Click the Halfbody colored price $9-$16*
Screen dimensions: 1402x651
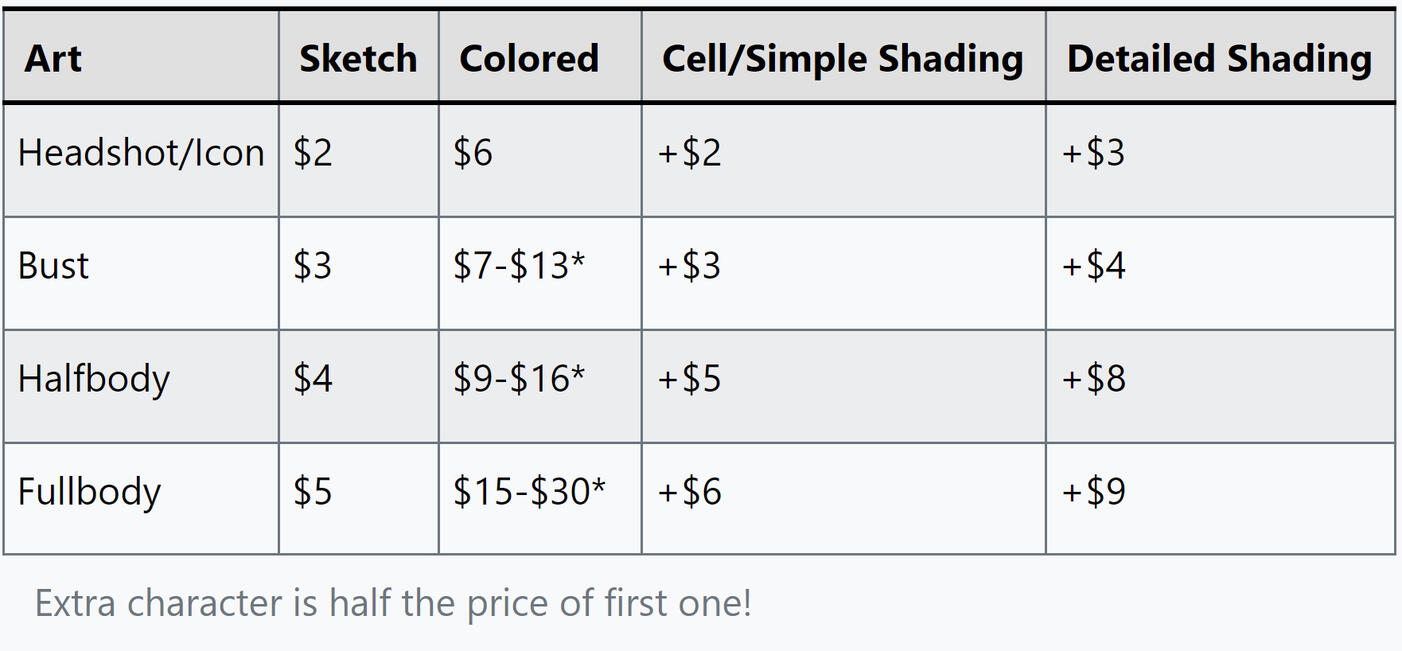[519, 379]
